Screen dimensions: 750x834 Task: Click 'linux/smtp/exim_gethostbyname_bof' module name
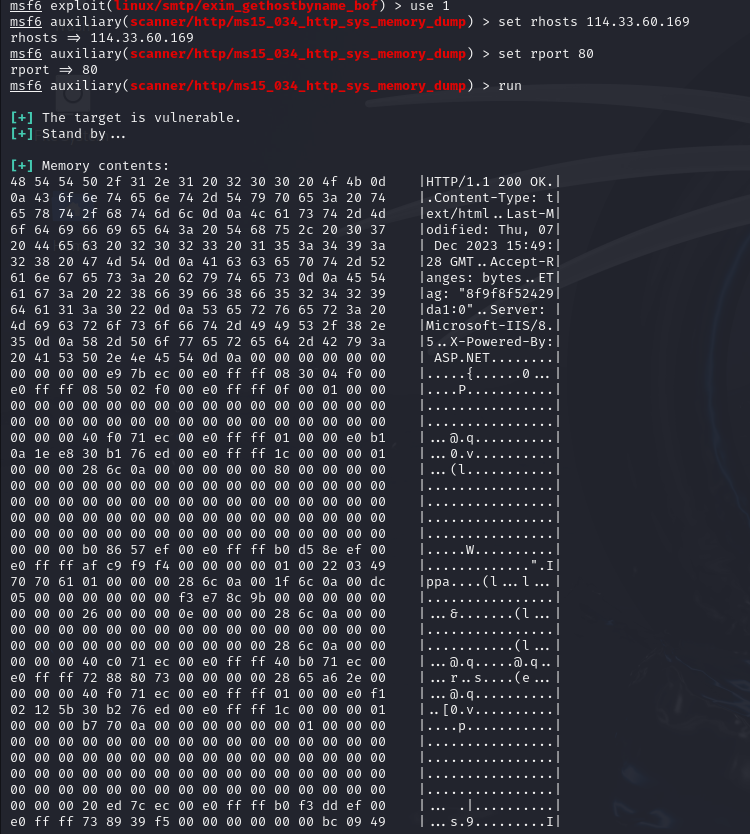point(246,6)
